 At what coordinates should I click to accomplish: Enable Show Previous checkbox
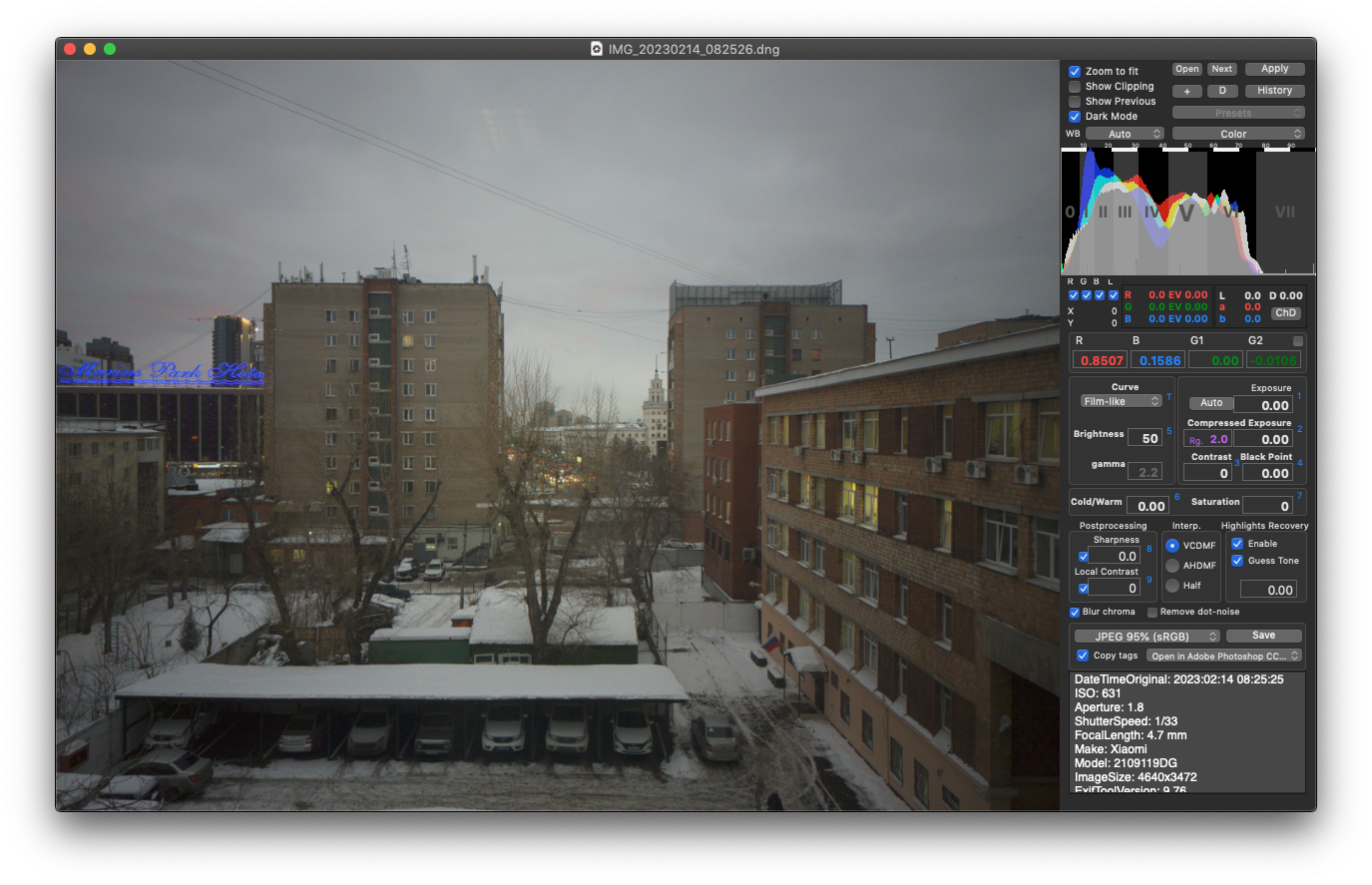point(1075,101)
